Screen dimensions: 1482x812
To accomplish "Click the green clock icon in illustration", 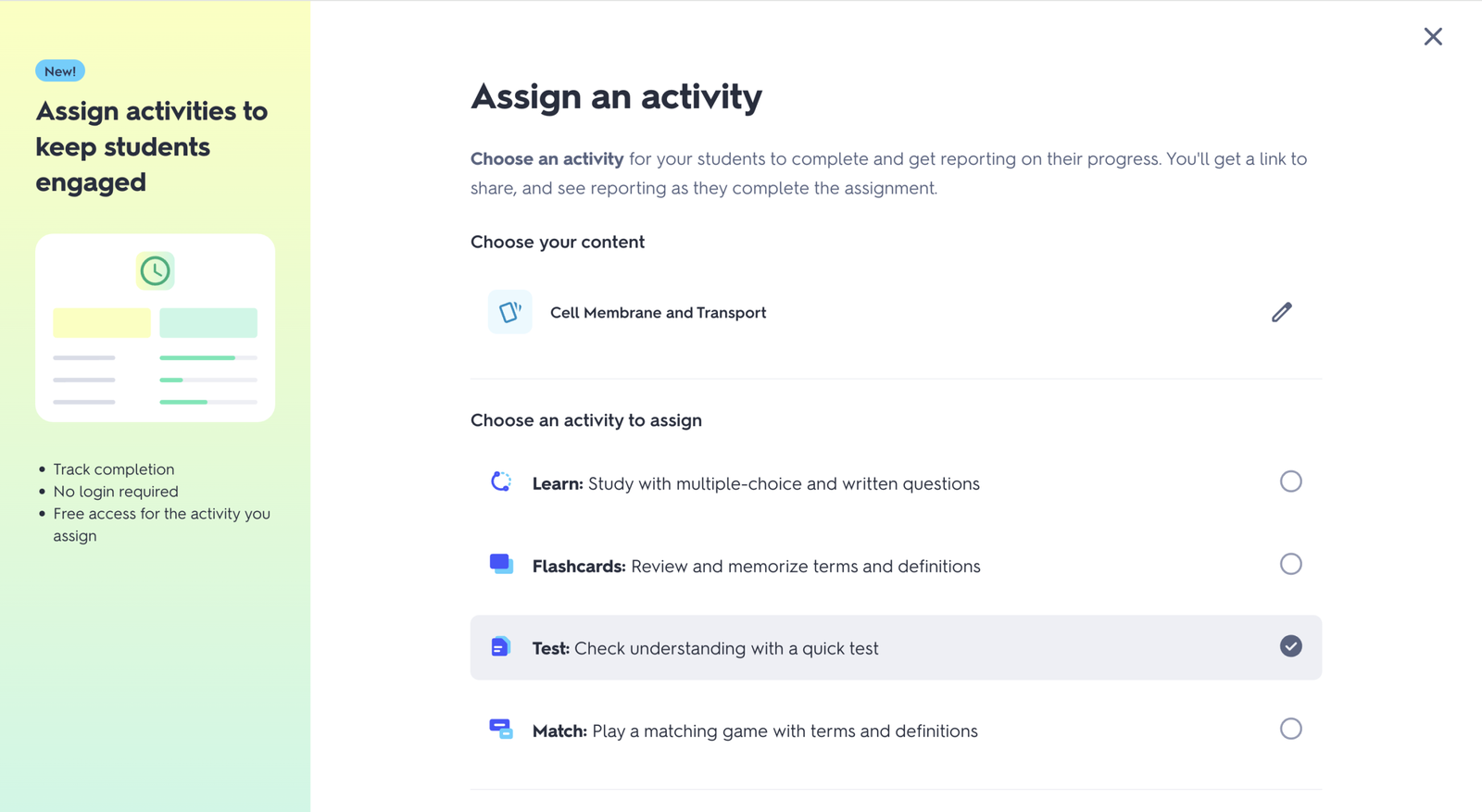I will [156, 271].
